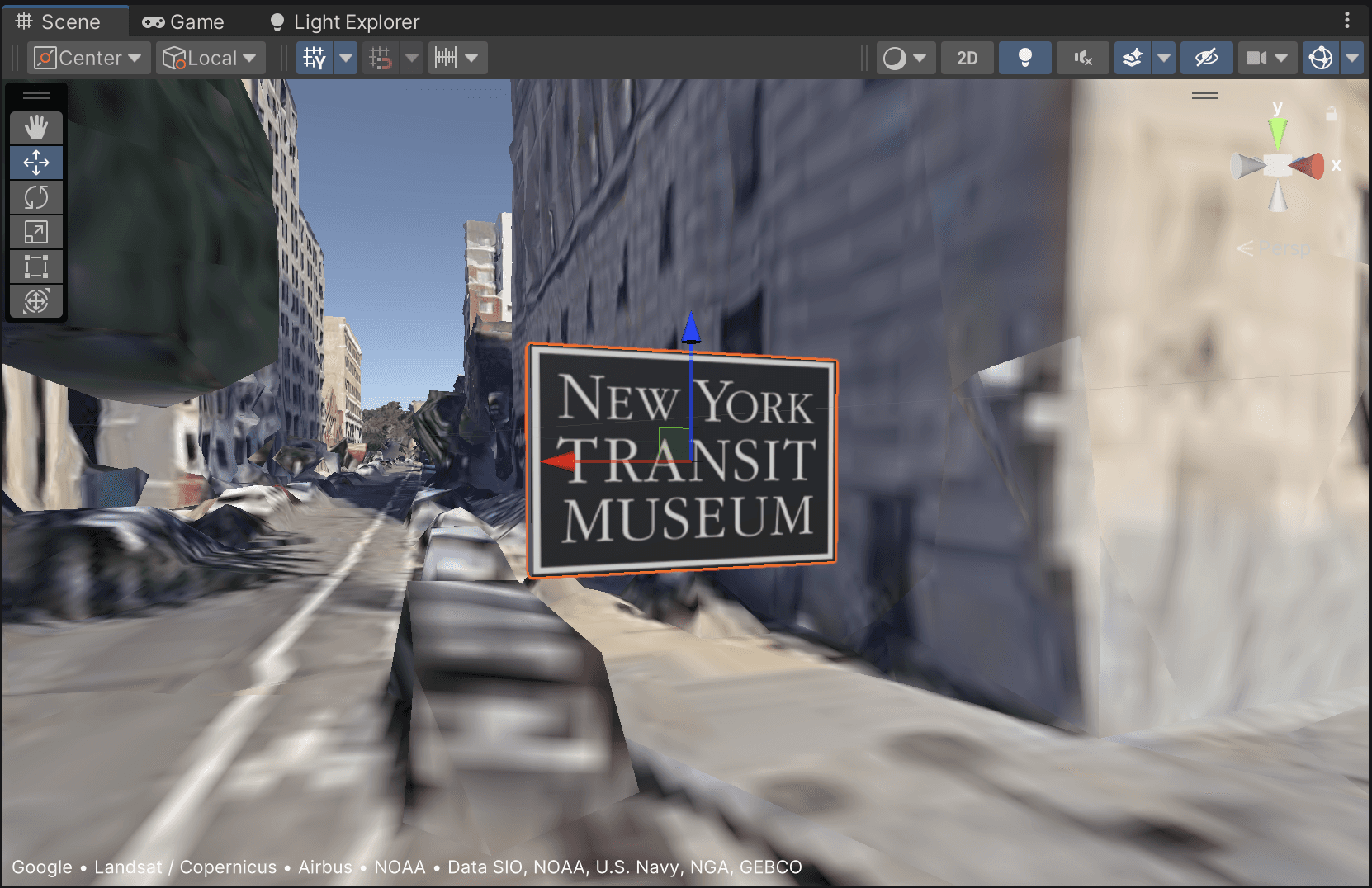The image size is (1372, 888).
Task: Open the three-dot panel options menu
Action: click(x=1346, y=20)
